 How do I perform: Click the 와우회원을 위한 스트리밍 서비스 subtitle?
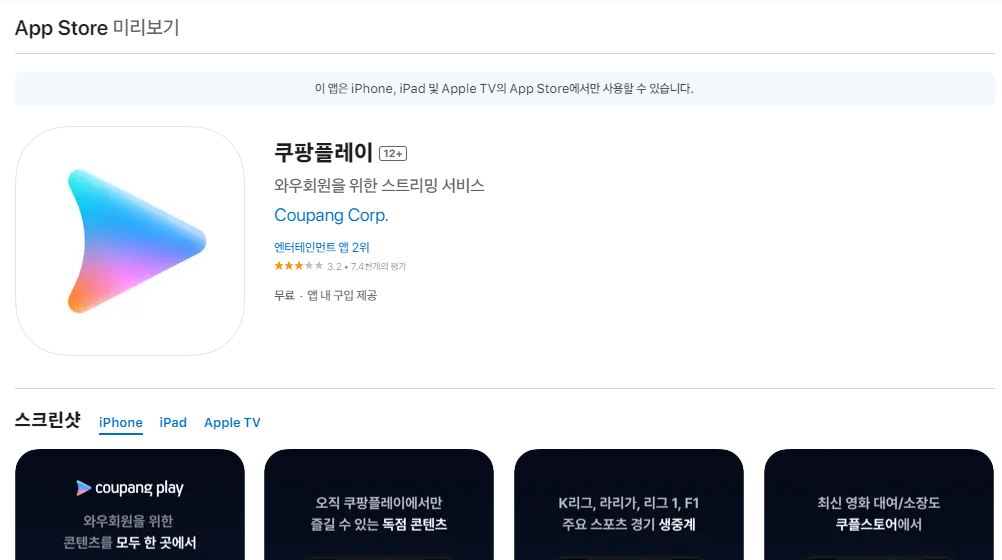click(x=379, y=185)
